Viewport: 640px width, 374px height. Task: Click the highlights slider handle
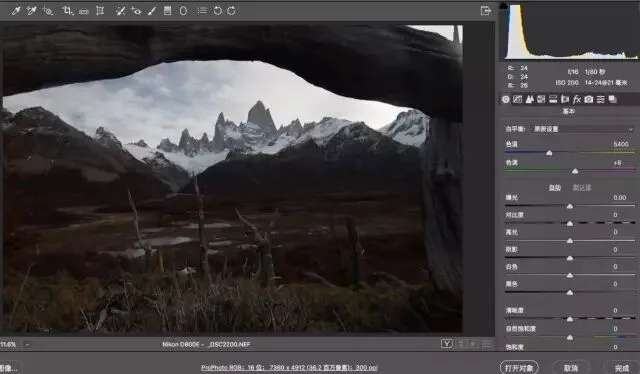pos(570,241)
